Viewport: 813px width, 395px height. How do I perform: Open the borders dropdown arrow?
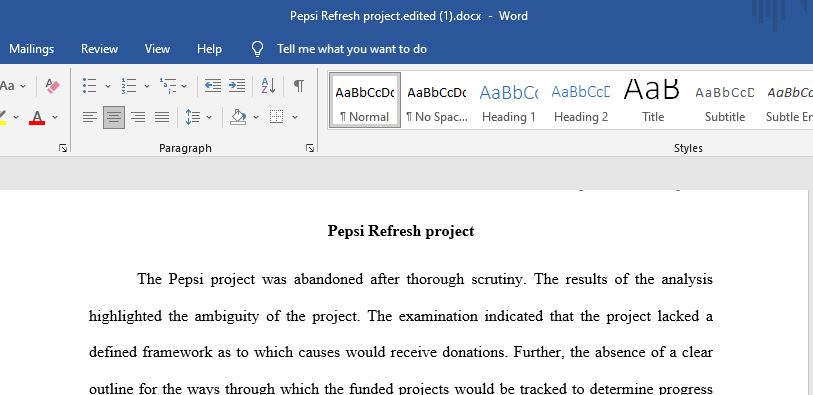pyautogui.click(x=295, y=118)
